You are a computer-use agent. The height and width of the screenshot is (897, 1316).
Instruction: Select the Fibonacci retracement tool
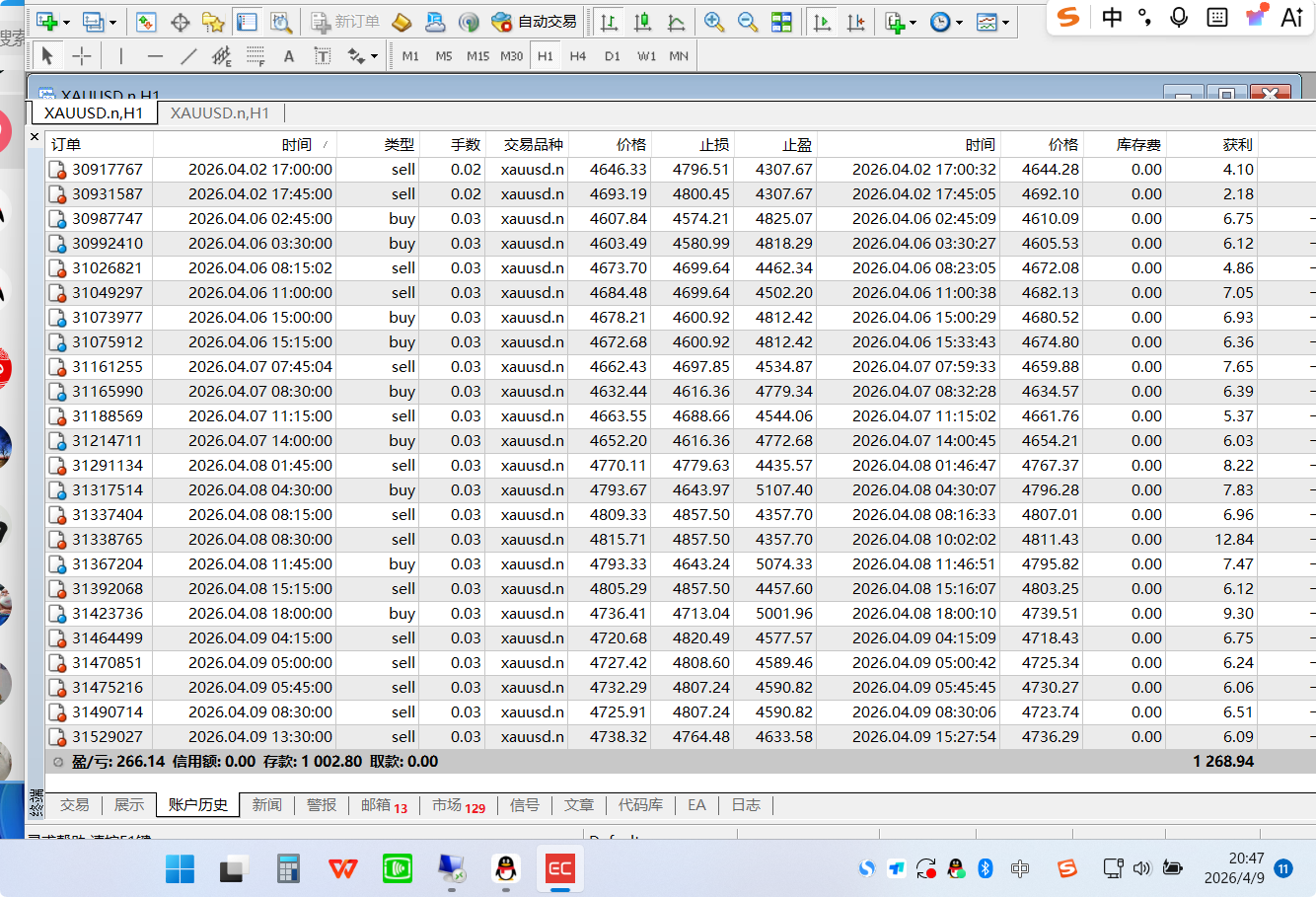(256, 56)
